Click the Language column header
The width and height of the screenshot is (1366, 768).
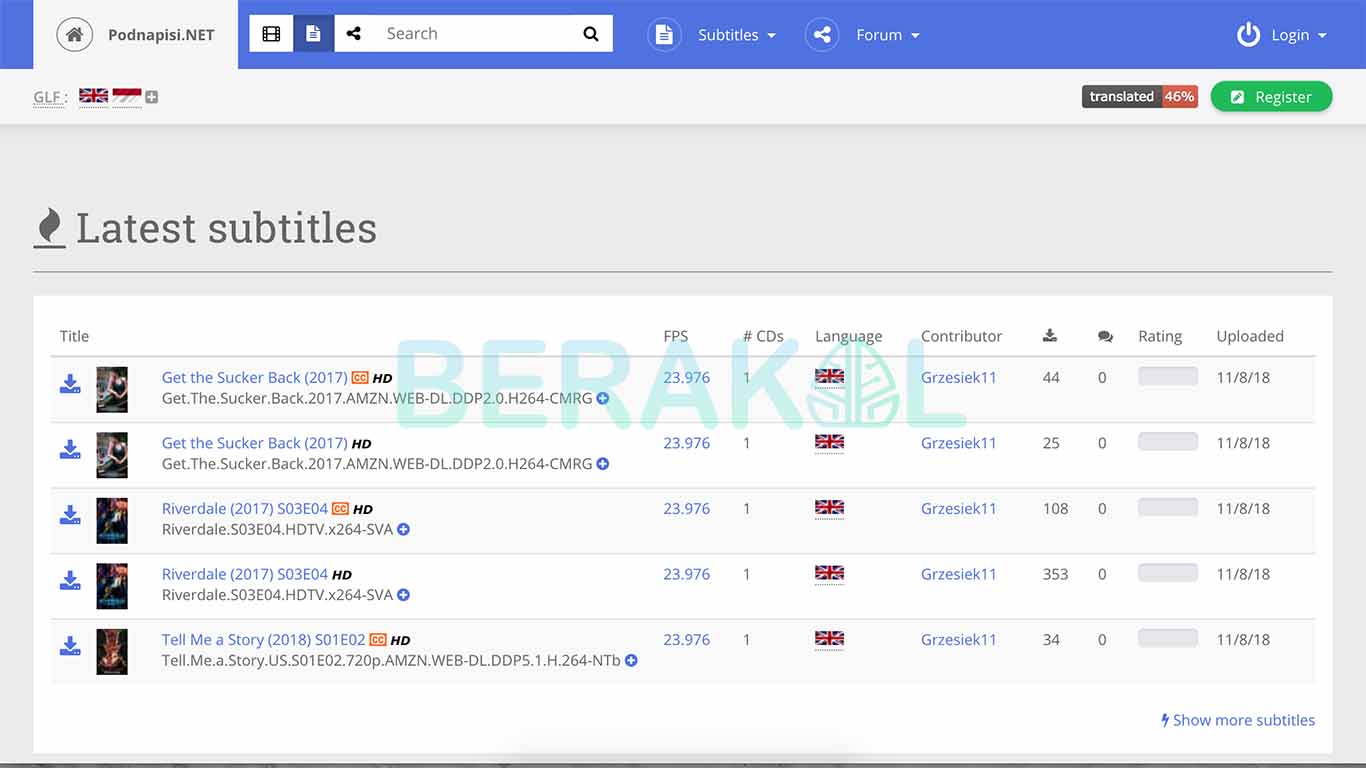[x=849, y=336]
